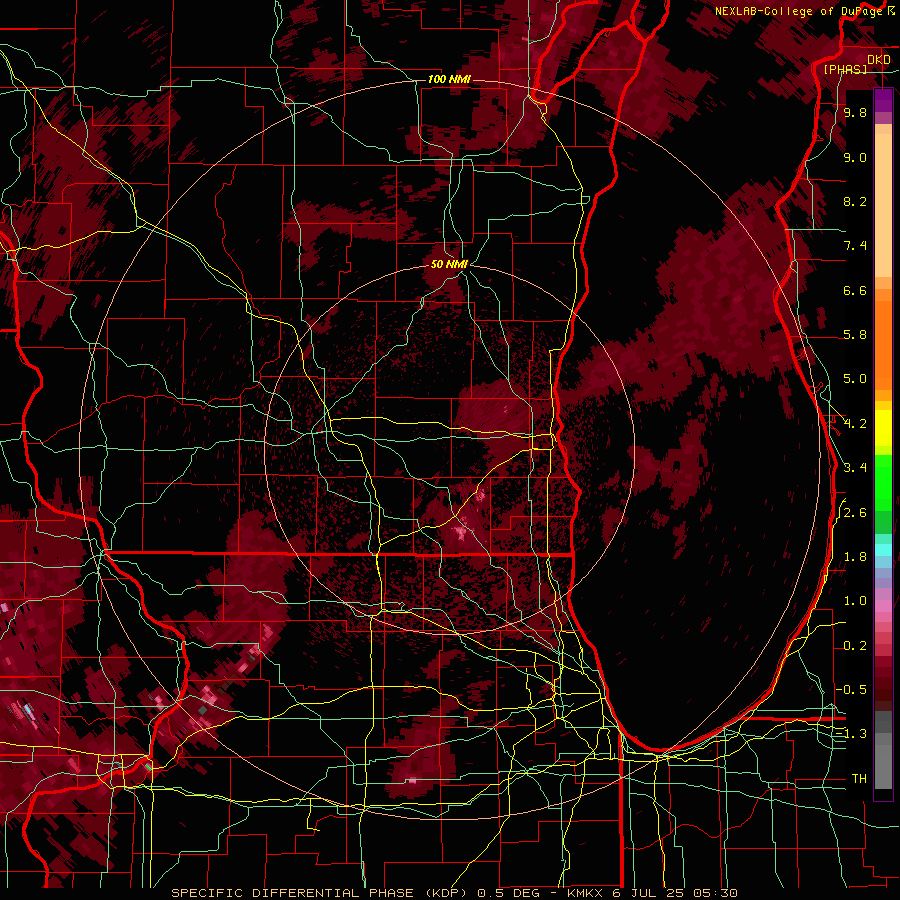Click the [PHAS] label above color scale

[845, 69]
